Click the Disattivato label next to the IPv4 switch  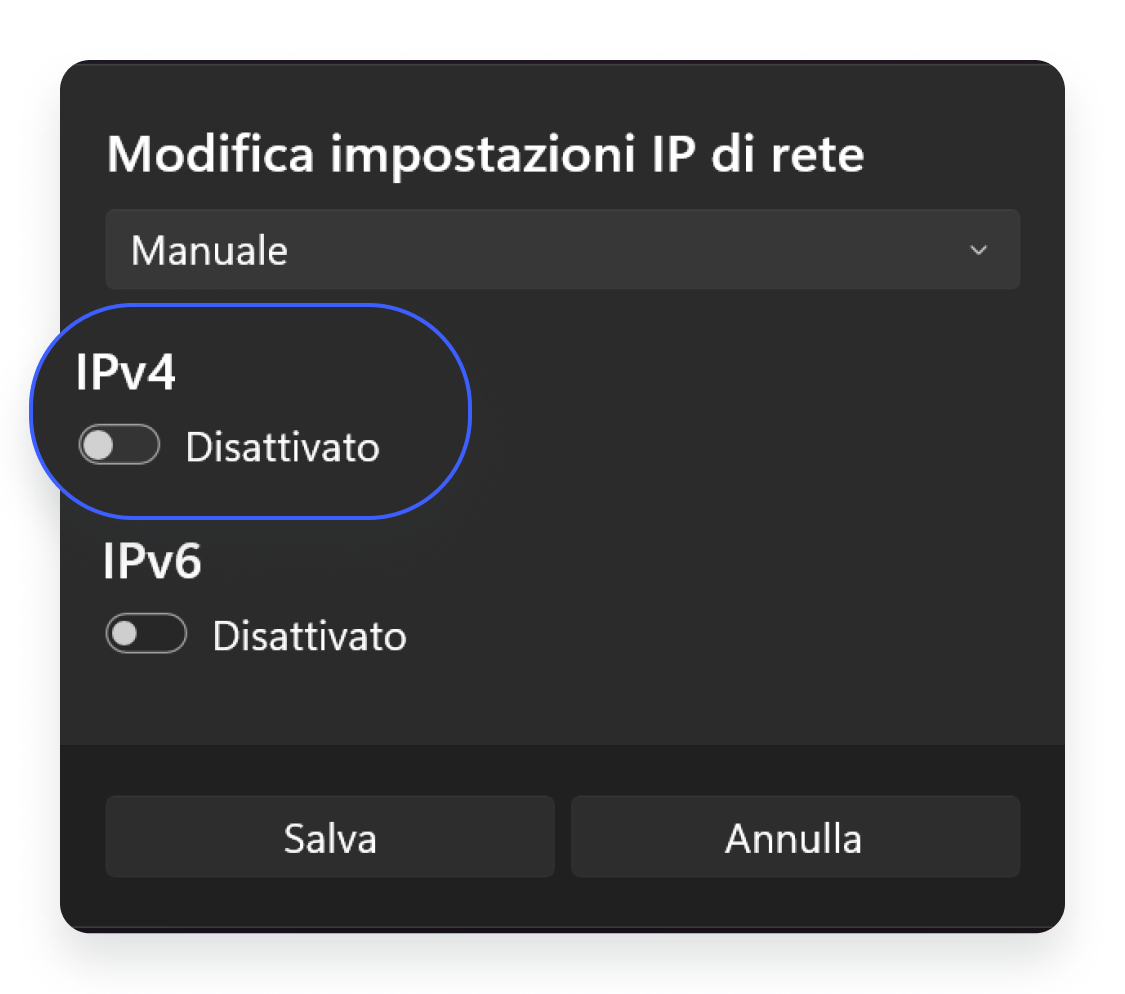(x=282, y=447)
